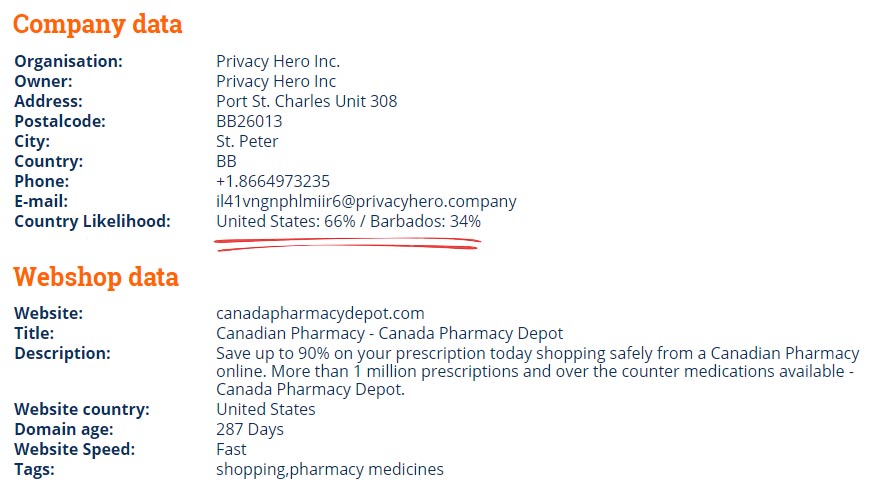Click the city value St. Peter

click(x=247, y=141)
